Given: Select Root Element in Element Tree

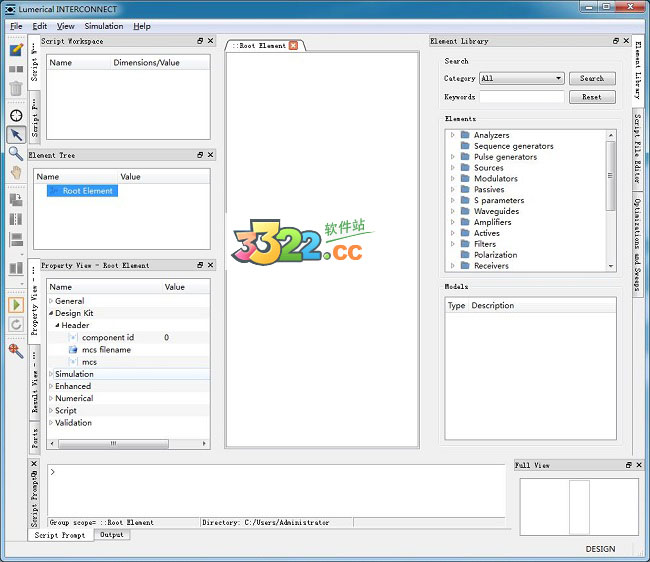Looking at the screenshot, I should (82, 191).
